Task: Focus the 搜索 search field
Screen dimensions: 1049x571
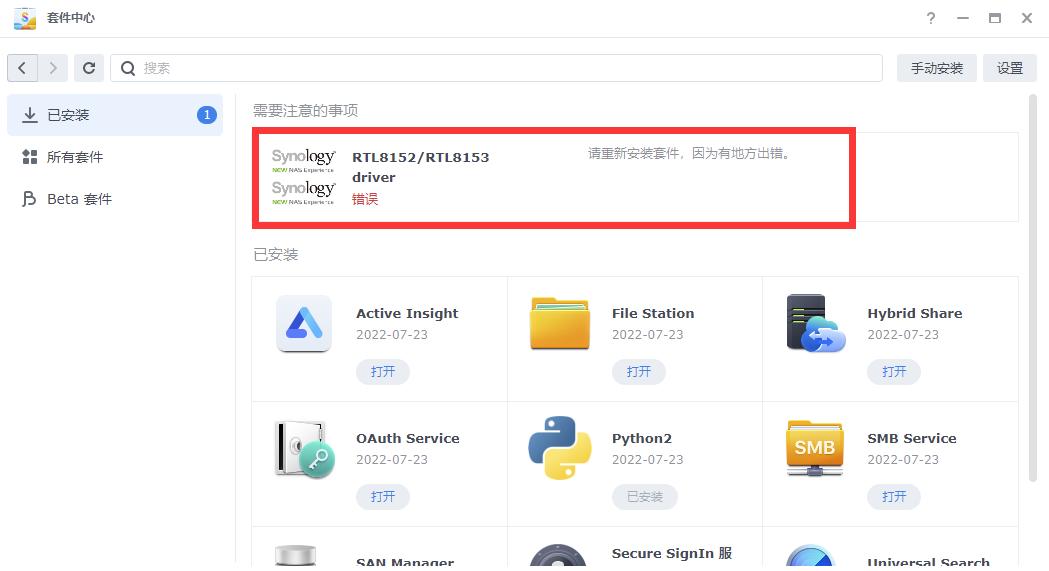Action: point(496,68)
